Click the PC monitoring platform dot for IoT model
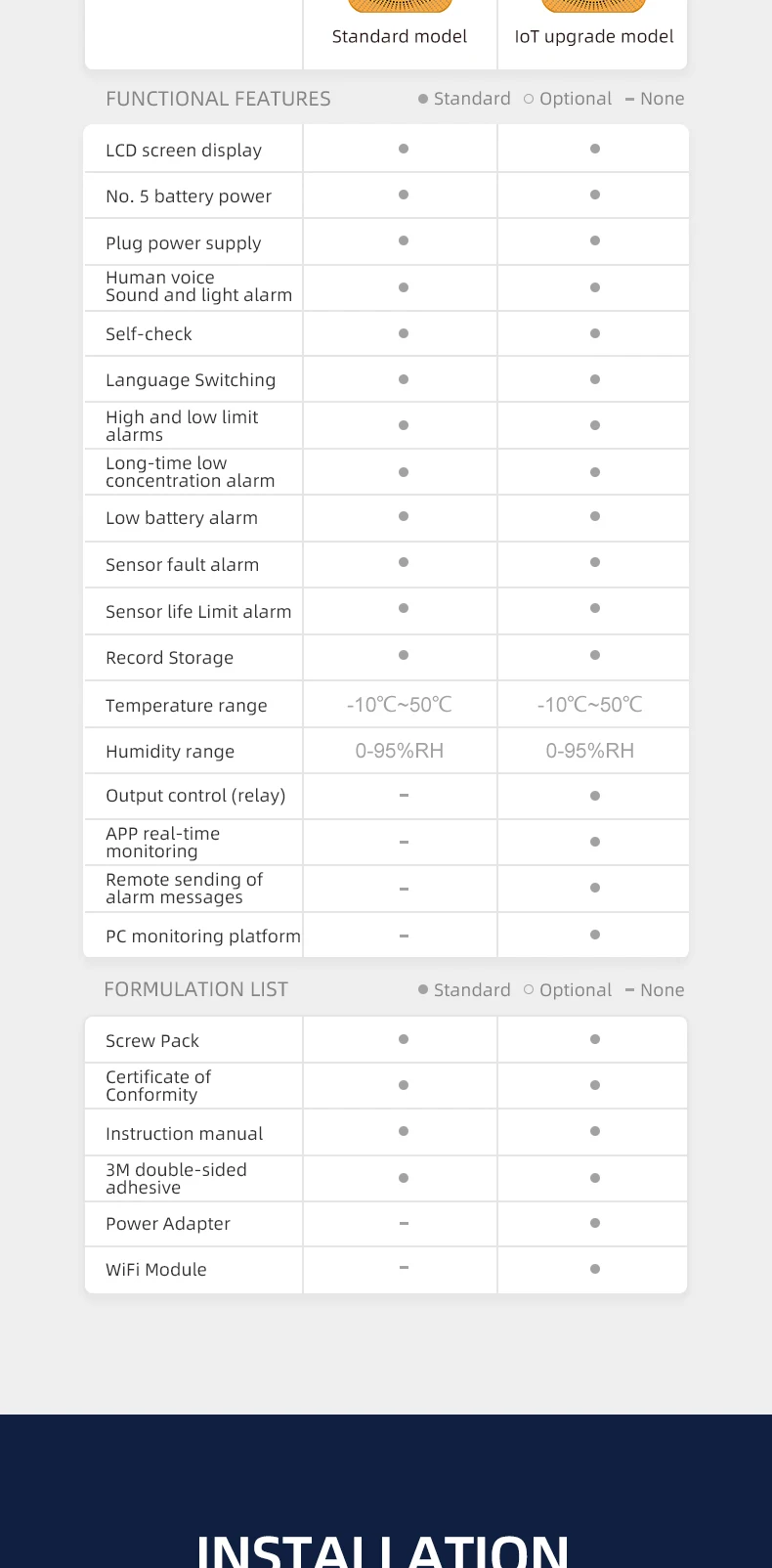Image resolution: width=772 pixels, height=1568 pixels. tap(595, 935)
